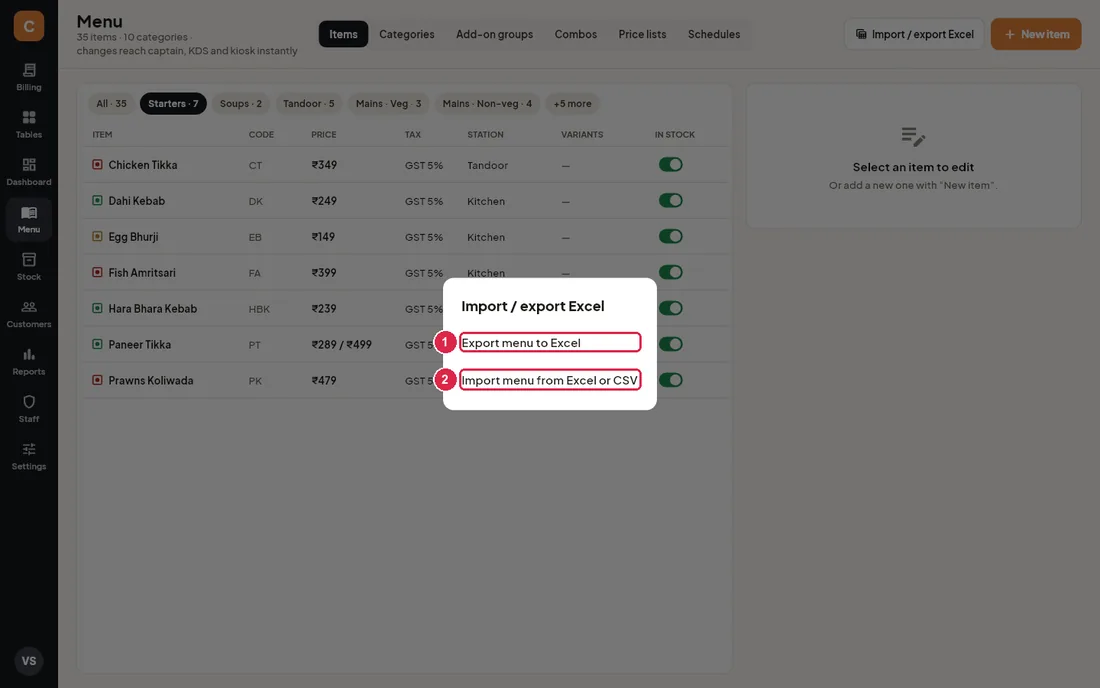Filter by Mains · Veg · 3 chip
Viewport: 1100px width, 688px height.
pyautogui.click(x=389, y=104)
